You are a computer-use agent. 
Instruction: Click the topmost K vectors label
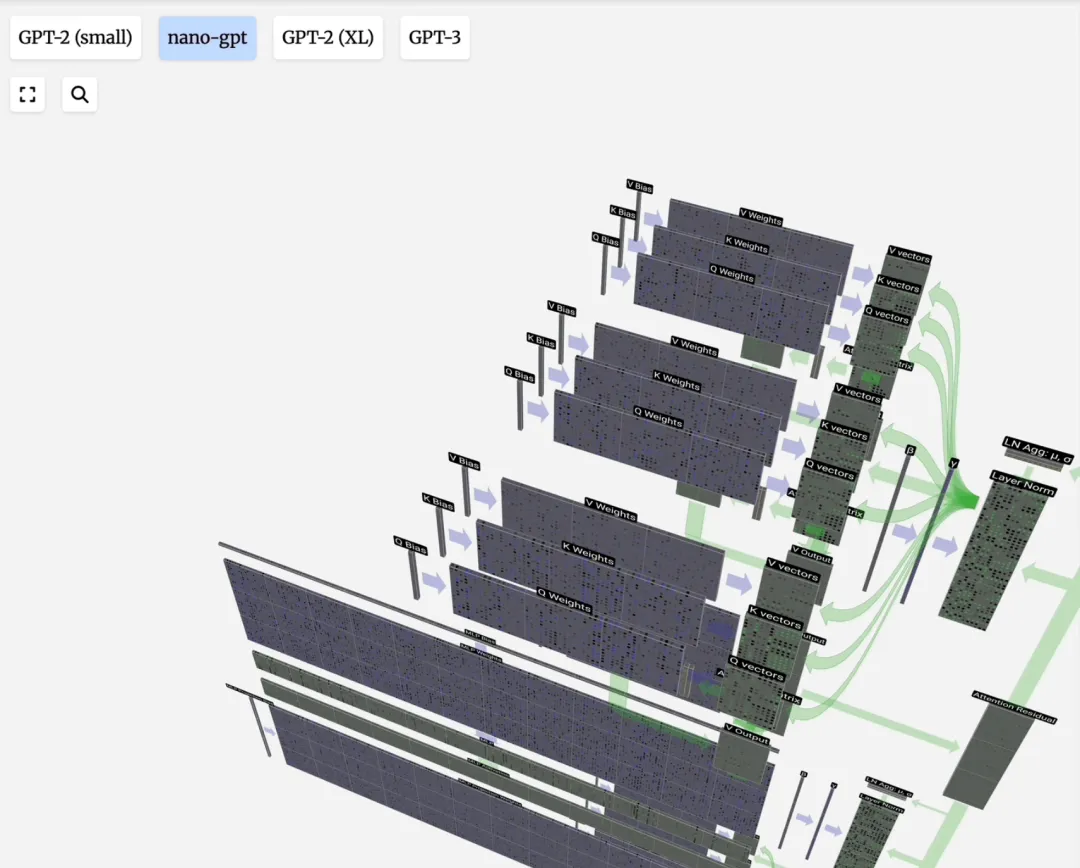coord(898,285)
